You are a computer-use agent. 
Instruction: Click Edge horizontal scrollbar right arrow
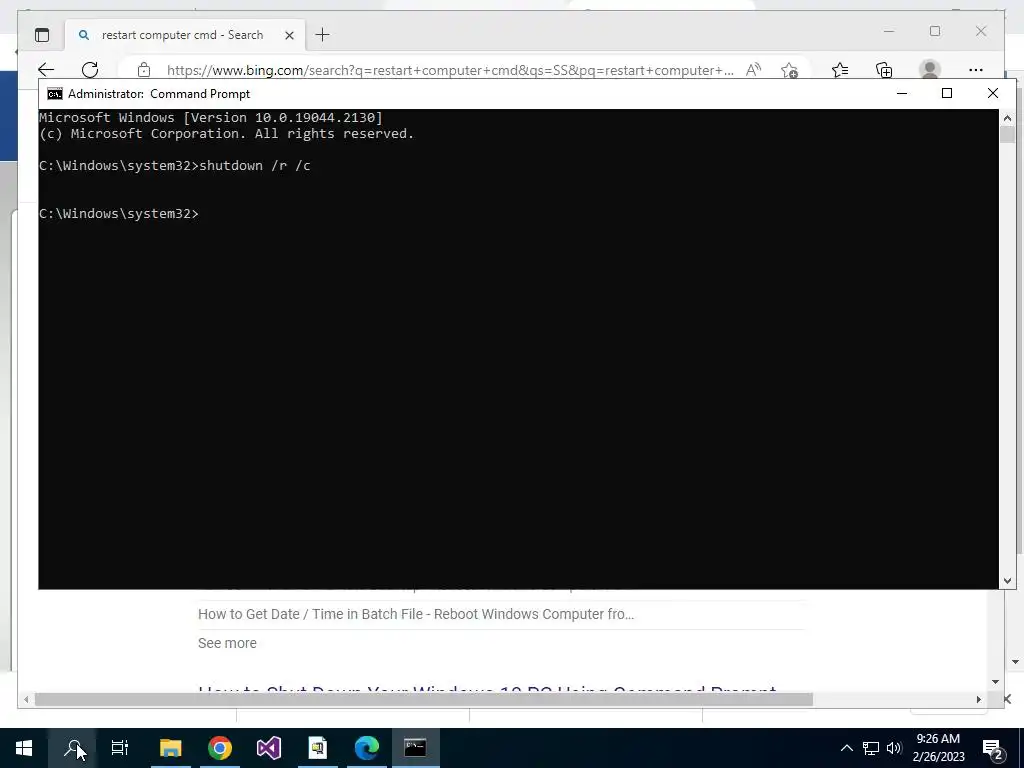pyautogui.click(x=978, y=699)
